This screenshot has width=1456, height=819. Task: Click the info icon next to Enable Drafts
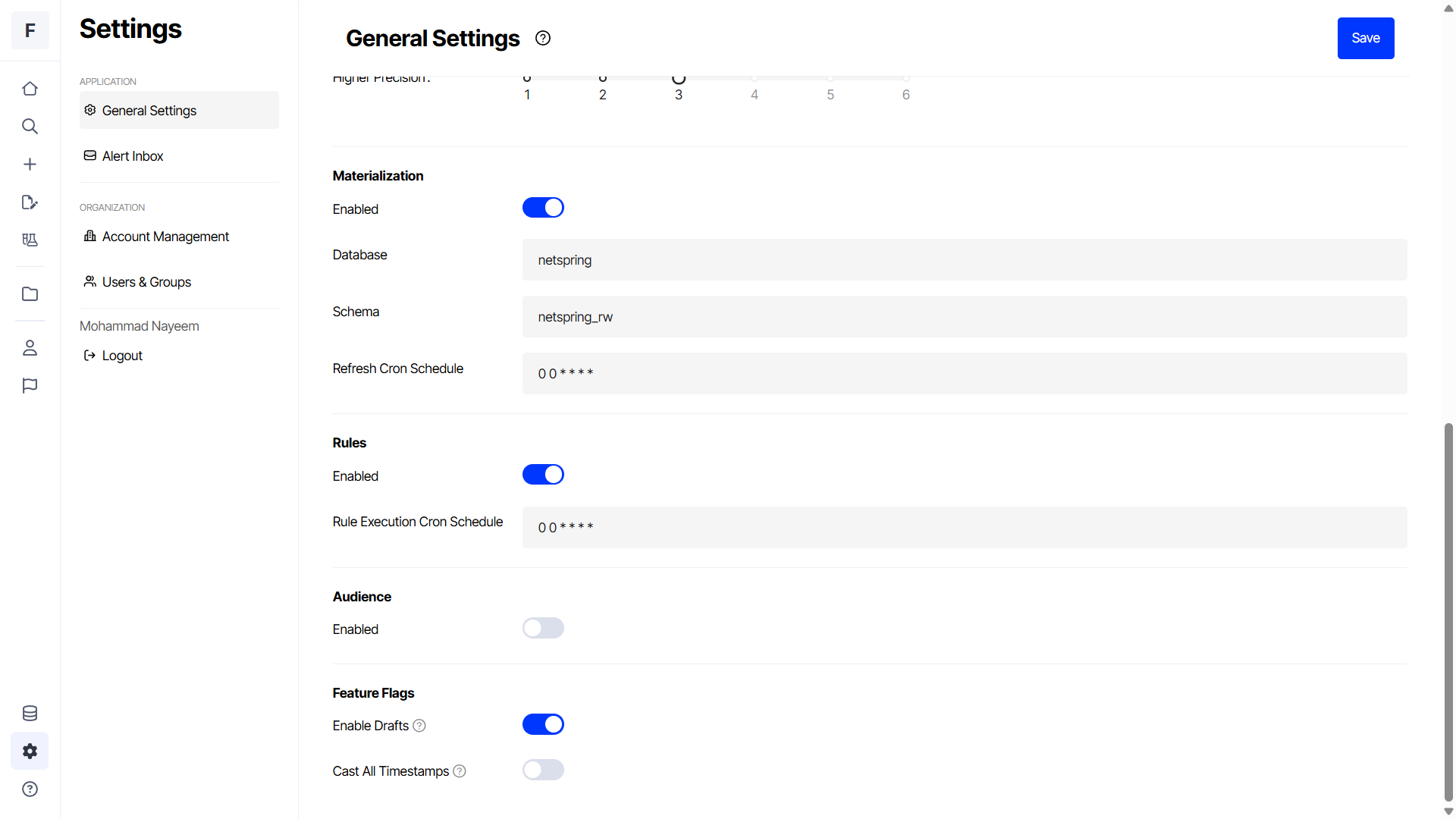(419, 726)
